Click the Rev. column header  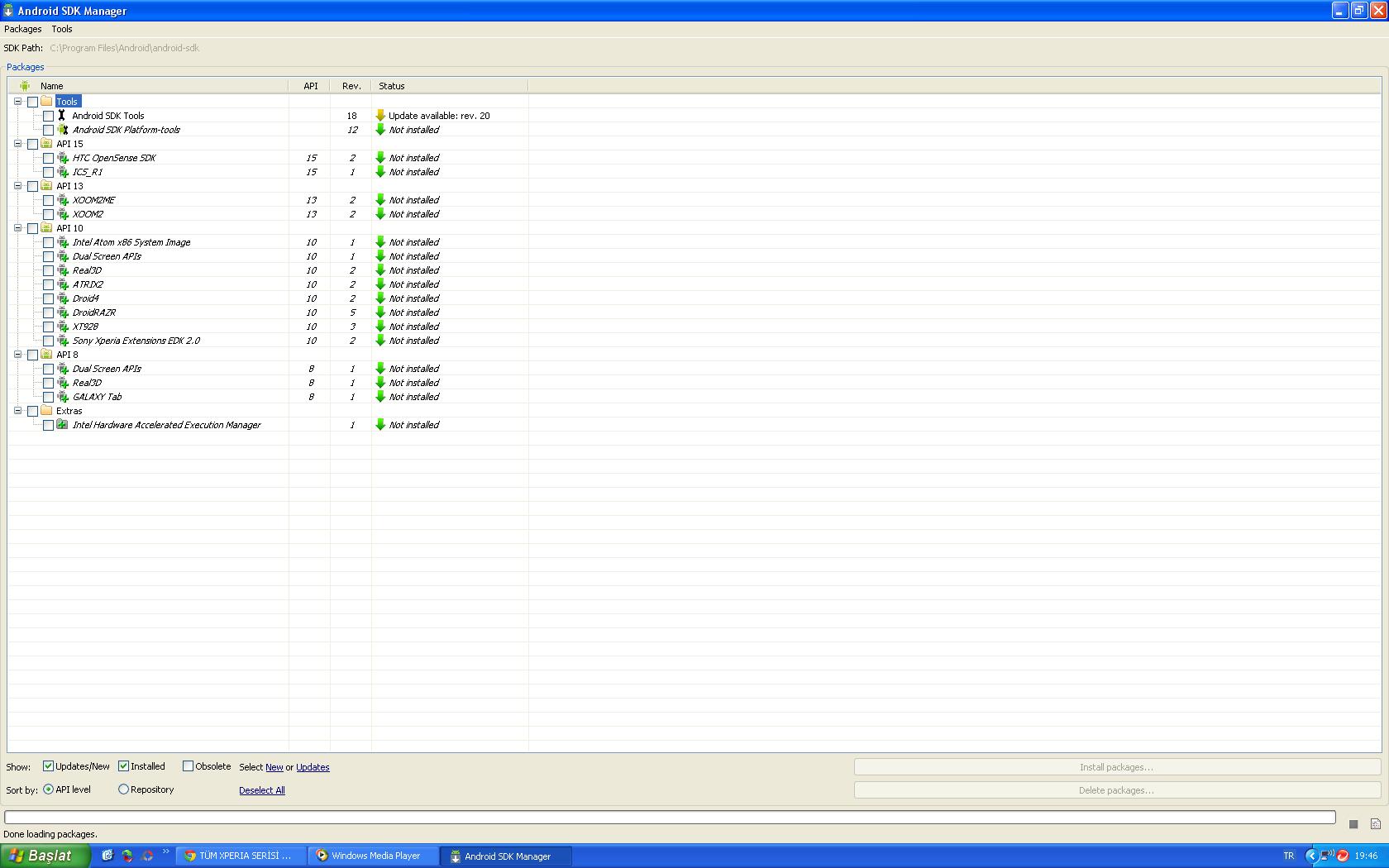click(x=351, y=86)
